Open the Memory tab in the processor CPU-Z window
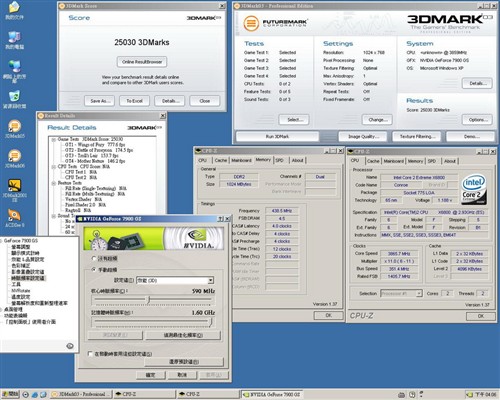Image resolution: width=500 pixels, height=400 pixels. tap(415, 161)
